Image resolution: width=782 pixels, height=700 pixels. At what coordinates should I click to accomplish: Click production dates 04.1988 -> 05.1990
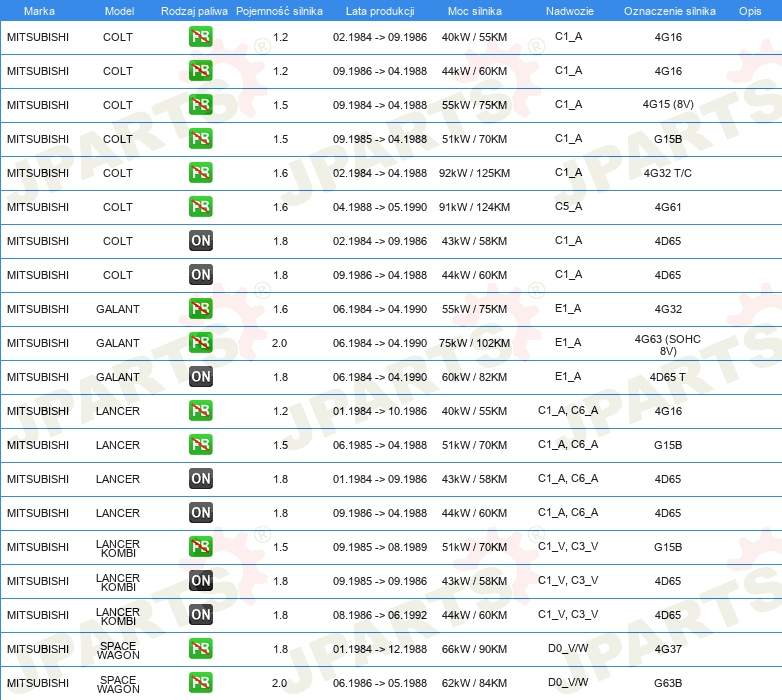point(380,207)
